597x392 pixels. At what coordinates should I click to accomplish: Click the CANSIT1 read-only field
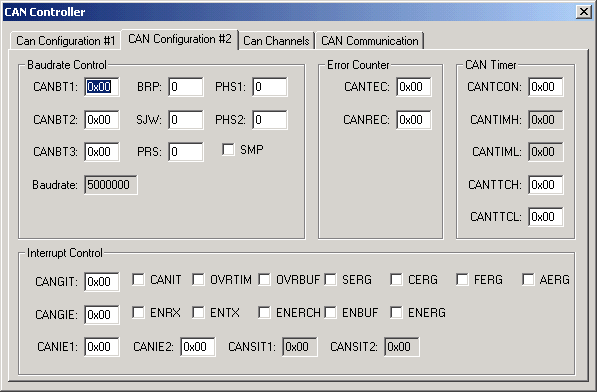tap(300, 347)
